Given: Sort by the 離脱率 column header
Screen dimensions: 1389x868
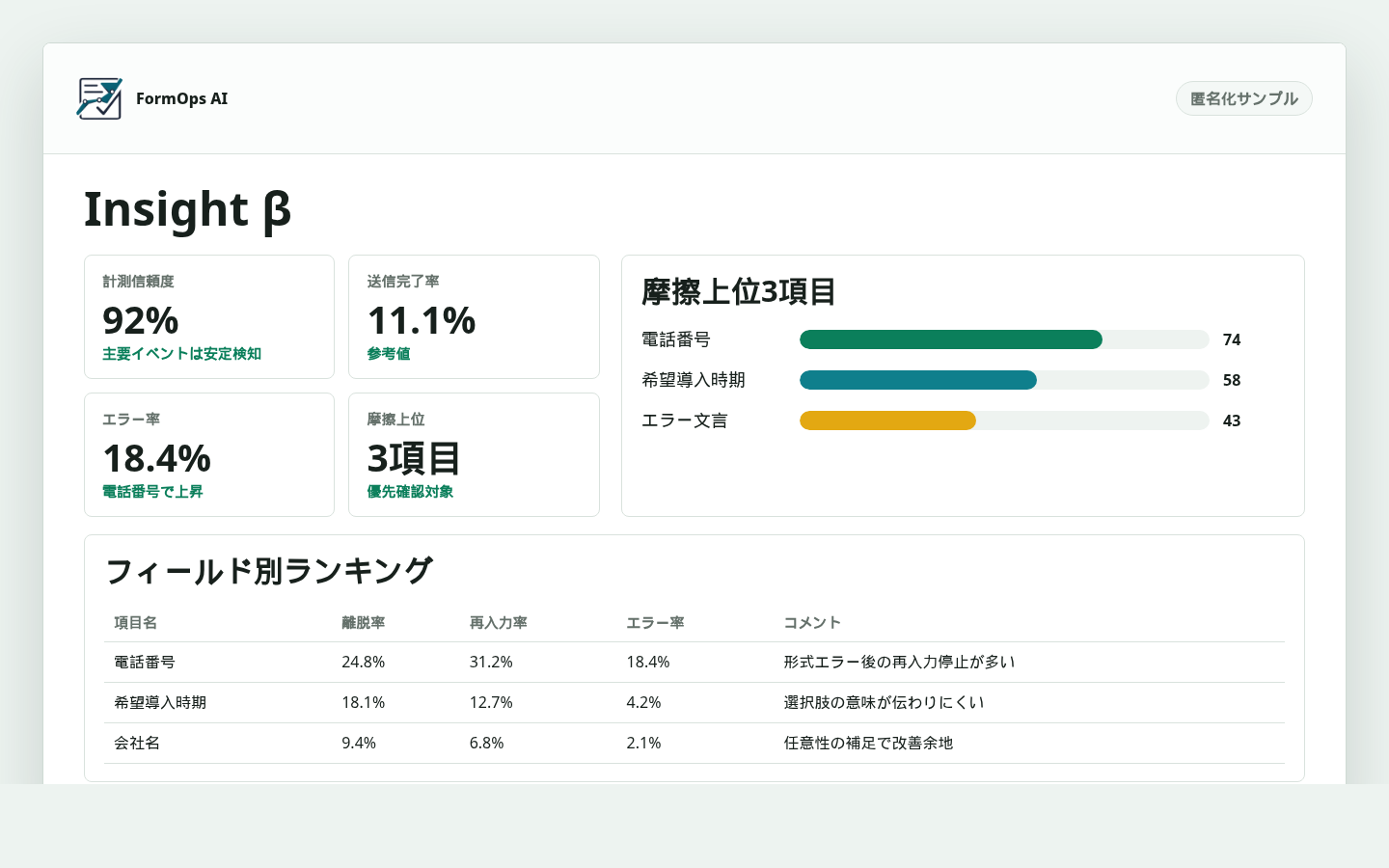Looking at the screenshot, I should (x=363, y=623).
